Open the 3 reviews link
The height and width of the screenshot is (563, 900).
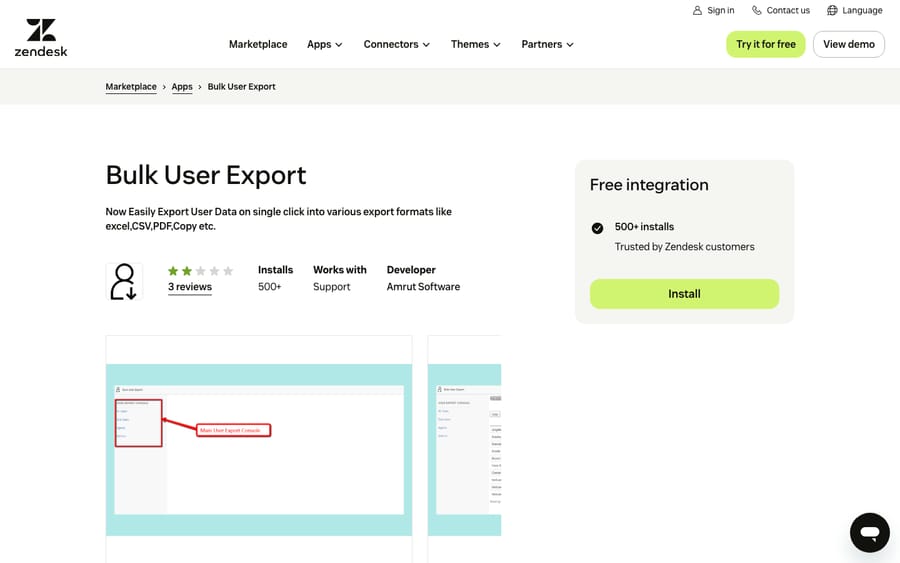[189, 287]
